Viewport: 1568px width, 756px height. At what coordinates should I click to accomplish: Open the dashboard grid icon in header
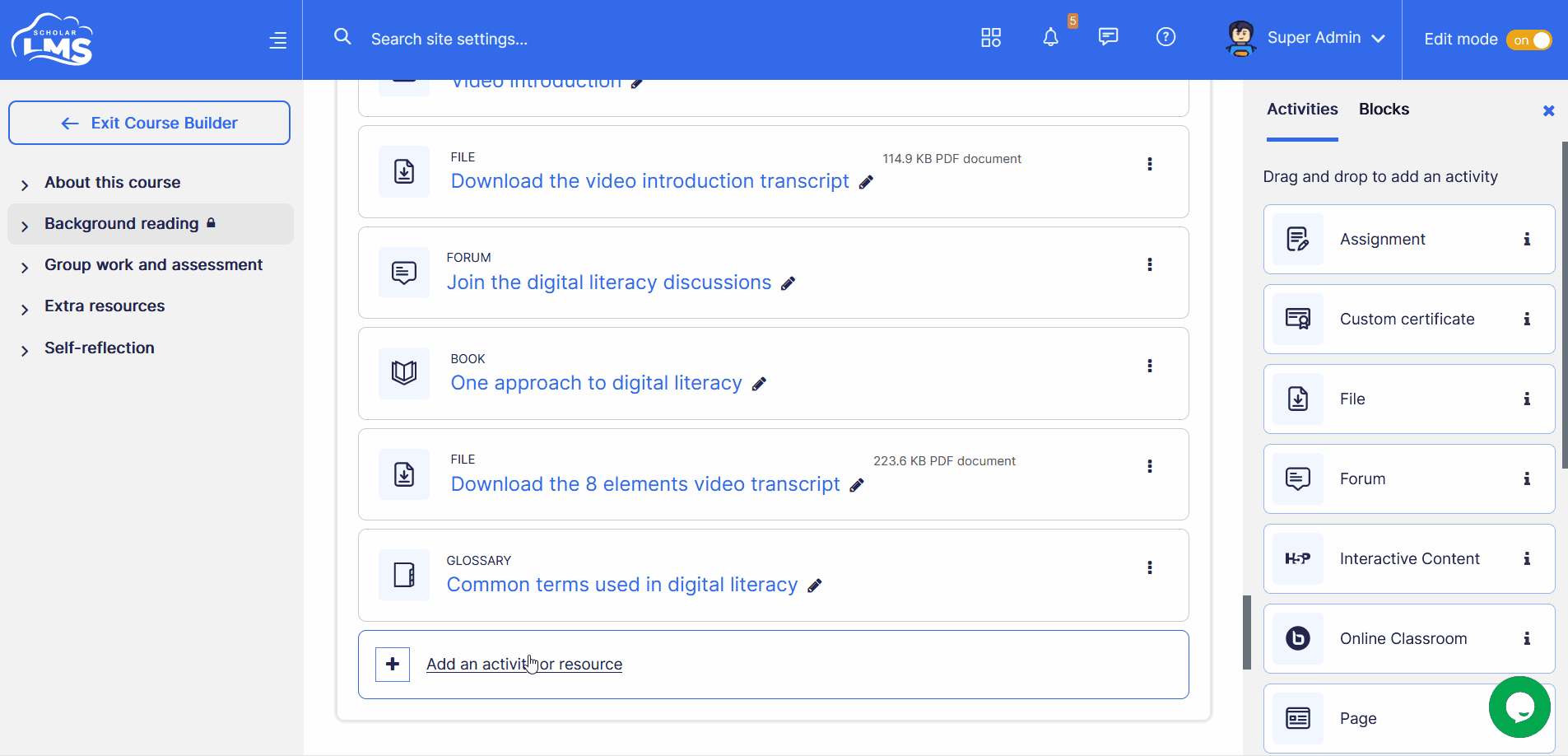991,38
